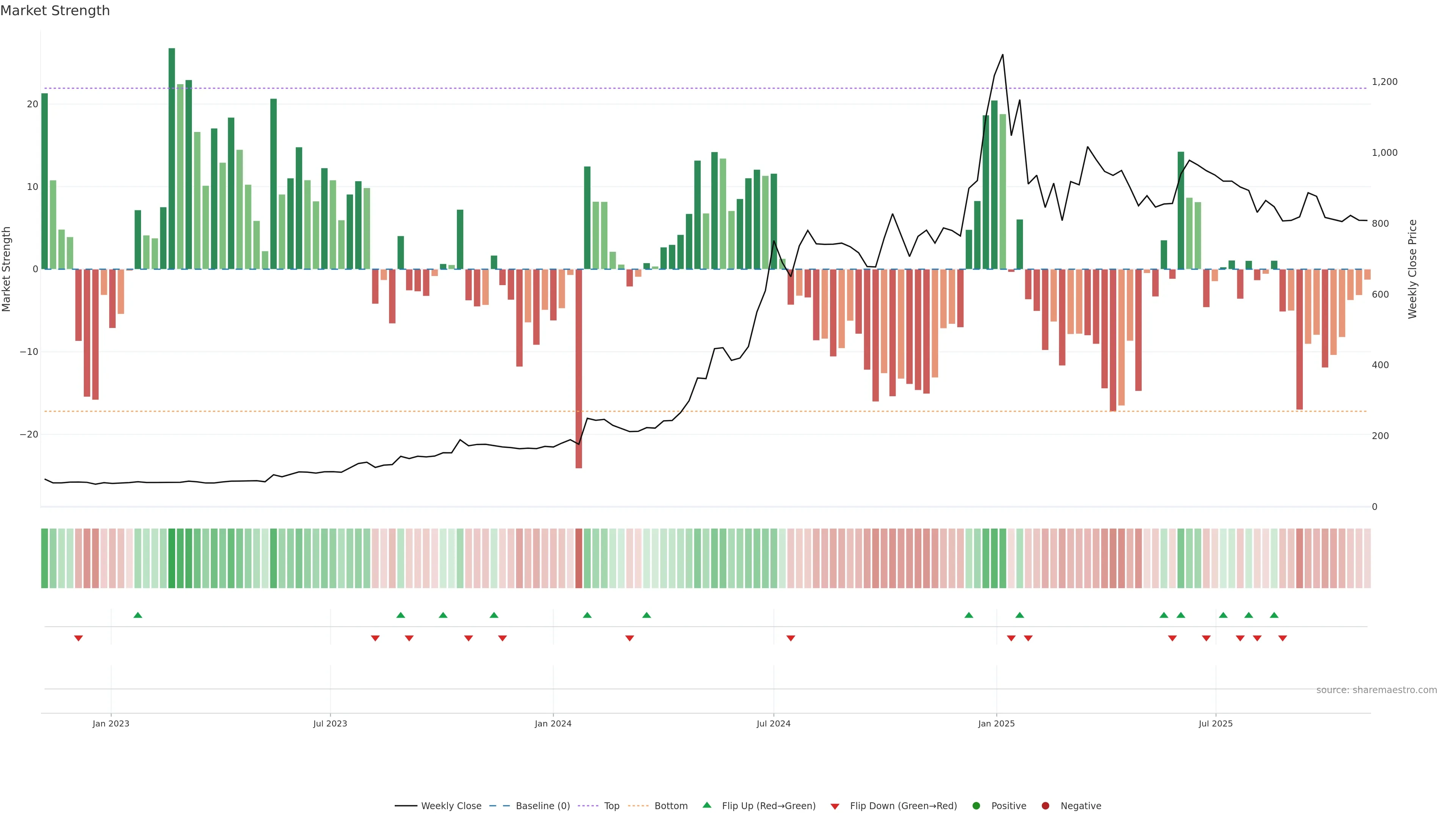
Task: Click the dark red heatmap cell near Jan 2024
Action: [x=579, y=559]
